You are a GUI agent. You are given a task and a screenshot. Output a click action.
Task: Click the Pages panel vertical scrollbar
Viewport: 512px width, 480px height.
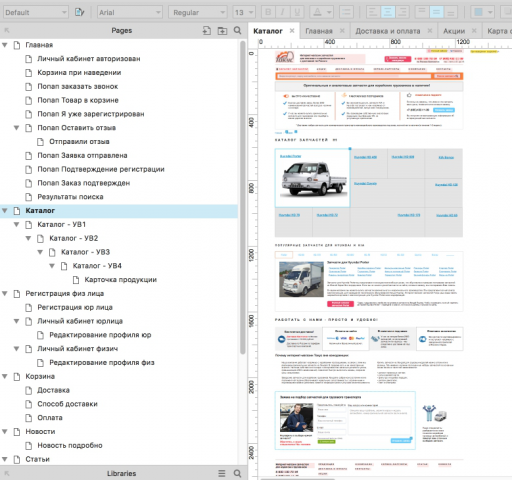point(243,197)
